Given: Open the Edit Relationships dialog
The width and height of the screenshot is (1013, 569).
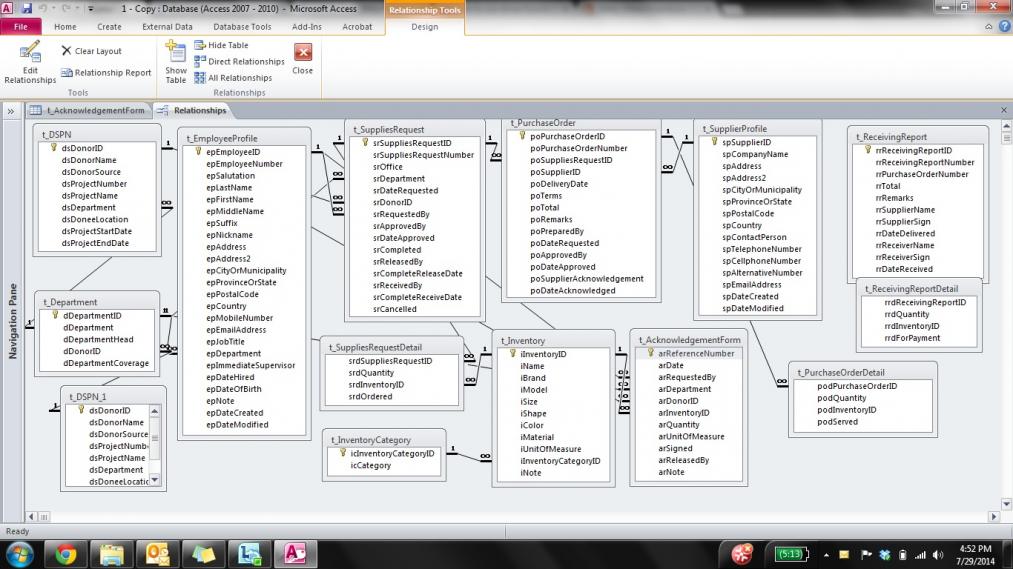Looking at the screenshot, I should click(x=30, y=62).
